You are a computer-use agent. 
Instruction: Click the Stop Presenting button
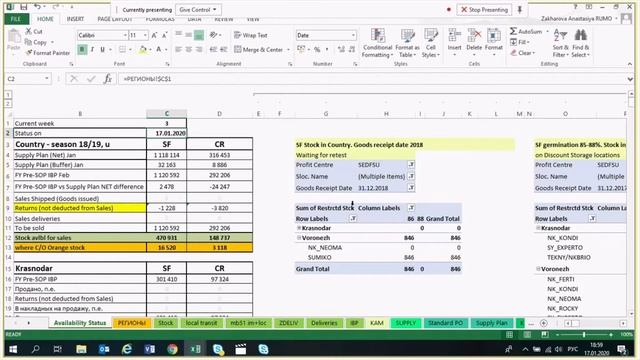click(484, 9)
